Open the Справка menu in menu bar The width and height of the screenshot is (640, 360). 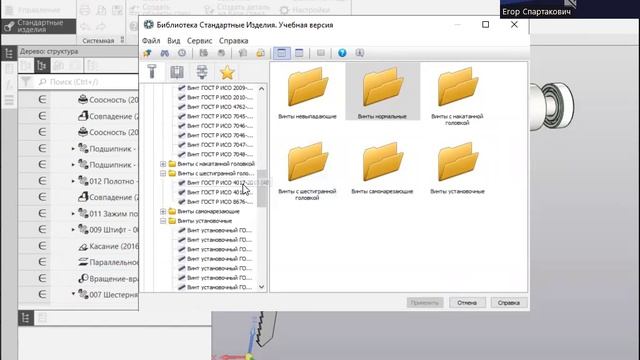[x=233, y=41]
